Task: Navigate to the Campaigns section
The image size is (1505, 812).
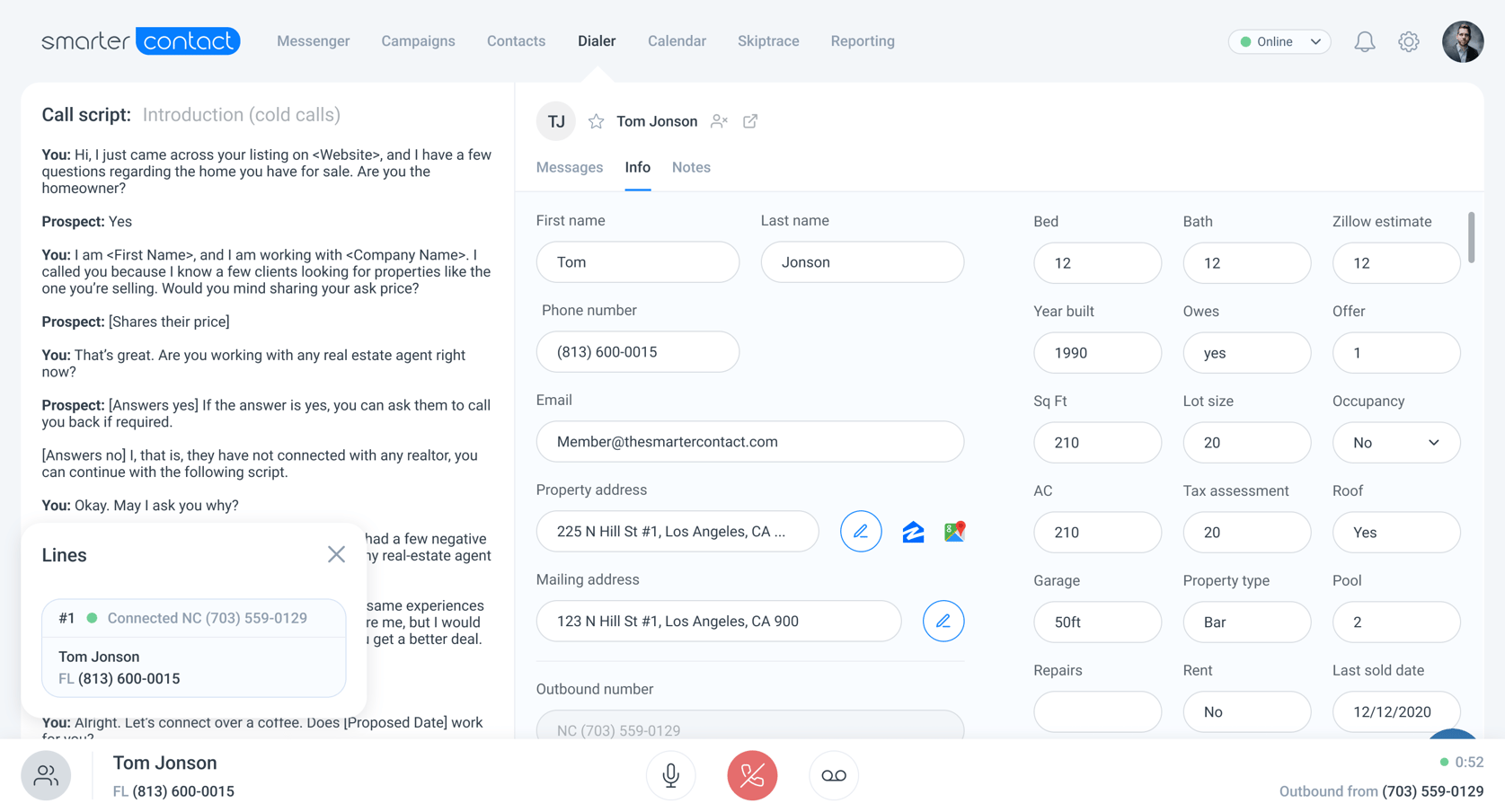Action: pyautogui.click(x=418, y=40)
